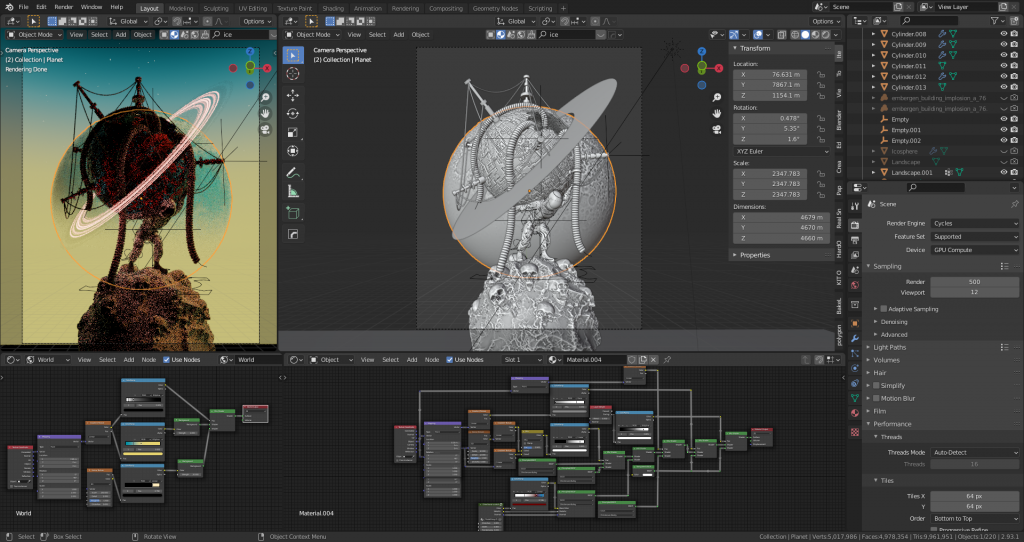Switch to the Geometry Nodes workspace tab
The height and width of the screenshot is (542, 1024).
click(x=495, y=8)
